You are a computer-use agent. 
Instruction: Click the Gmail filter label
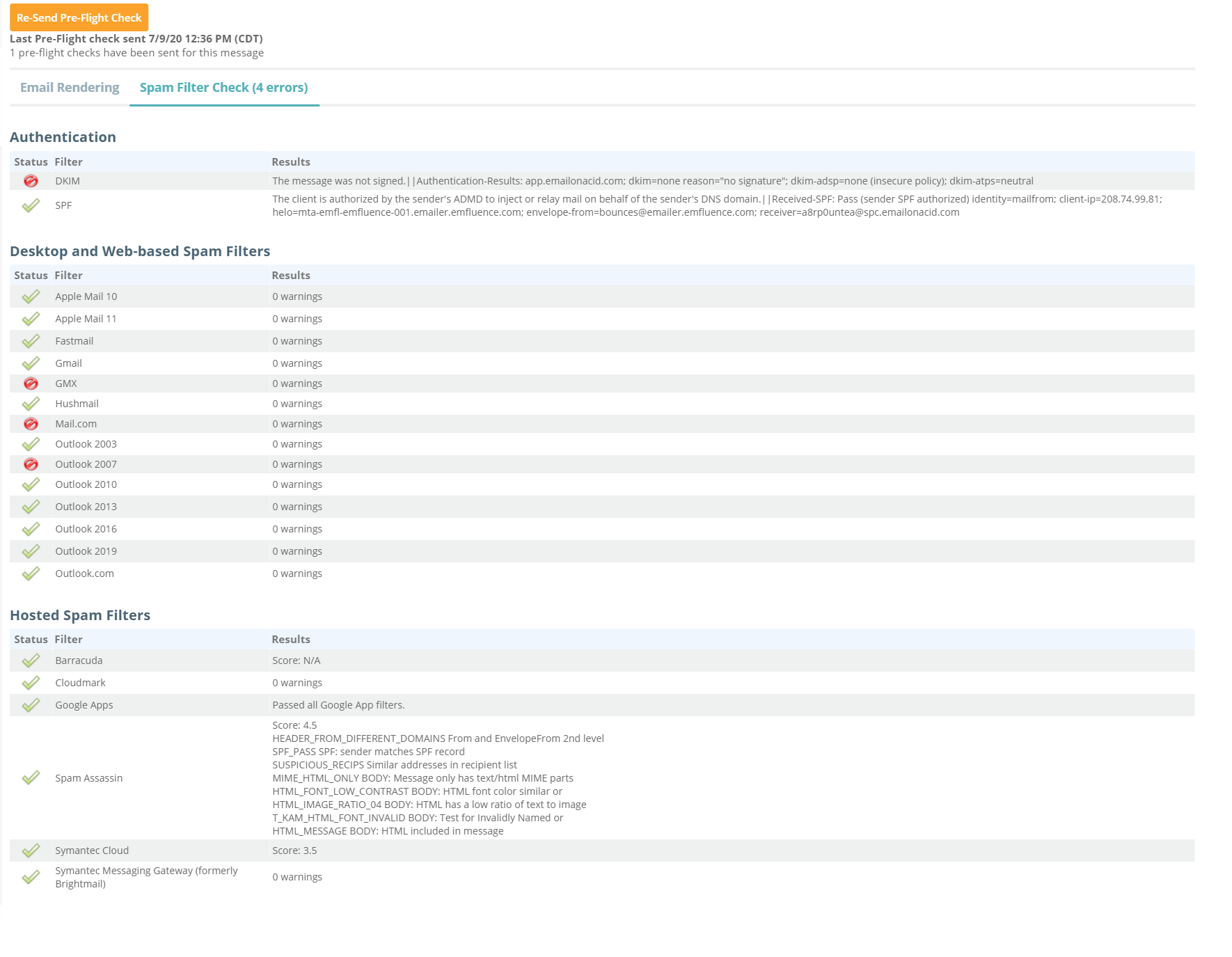68,363
